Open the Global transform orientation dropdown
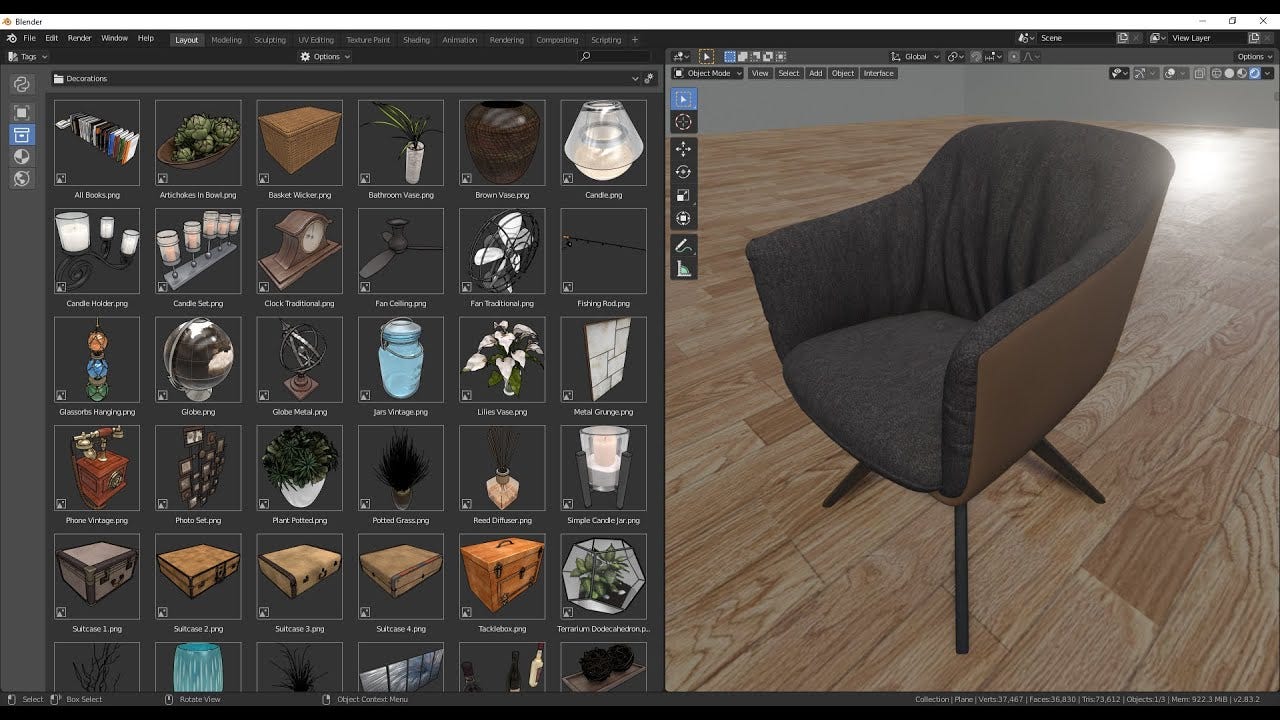The width and height of the screenshot is (1280, 720). 914,57
